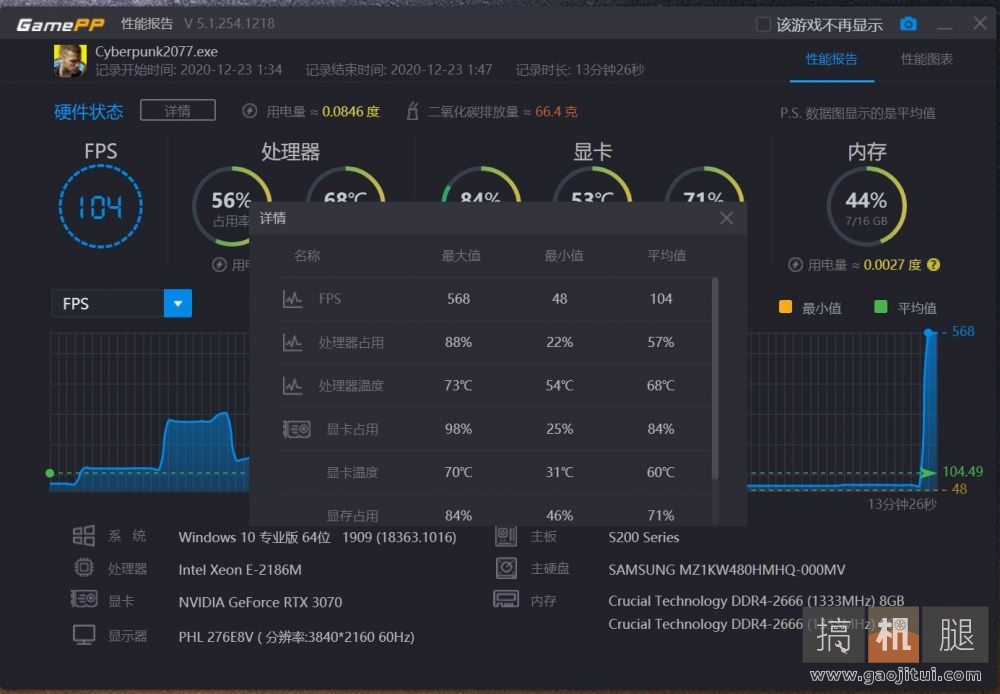Click the 'S200 Series' motherboard text
Image resolution: width=1000 pixels, height=694 pixels.
pyautogui.click(x=643, y=537)
